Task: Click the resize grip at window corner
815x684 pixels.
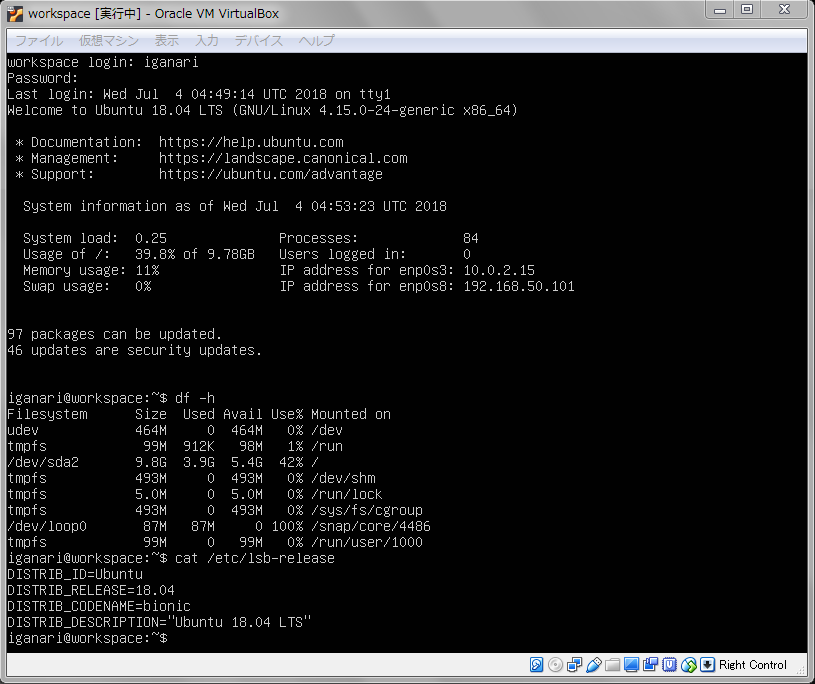Action: (803, 671)
